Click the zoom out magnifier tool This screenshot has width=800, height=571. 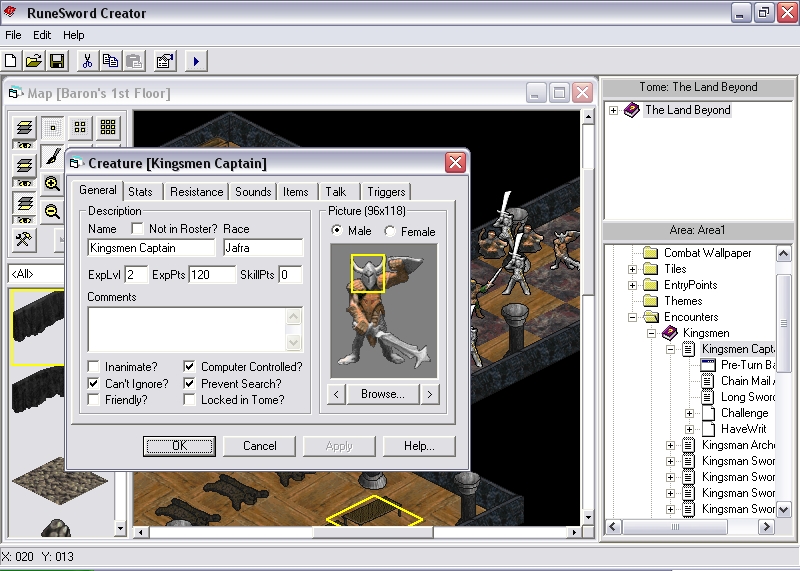click(53, 212)
